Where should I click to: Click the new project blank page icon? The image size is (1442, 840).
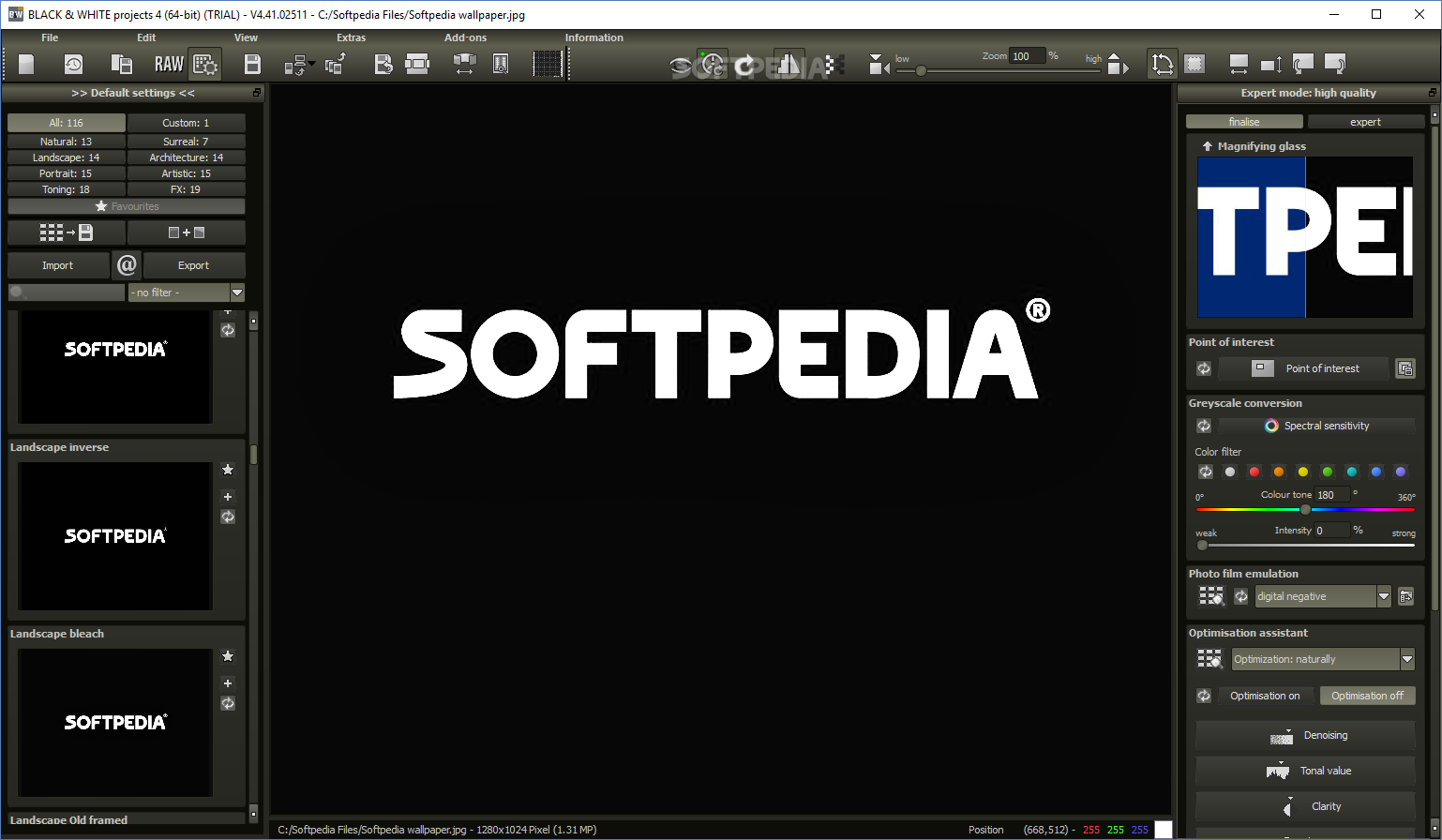pos(26,64)
